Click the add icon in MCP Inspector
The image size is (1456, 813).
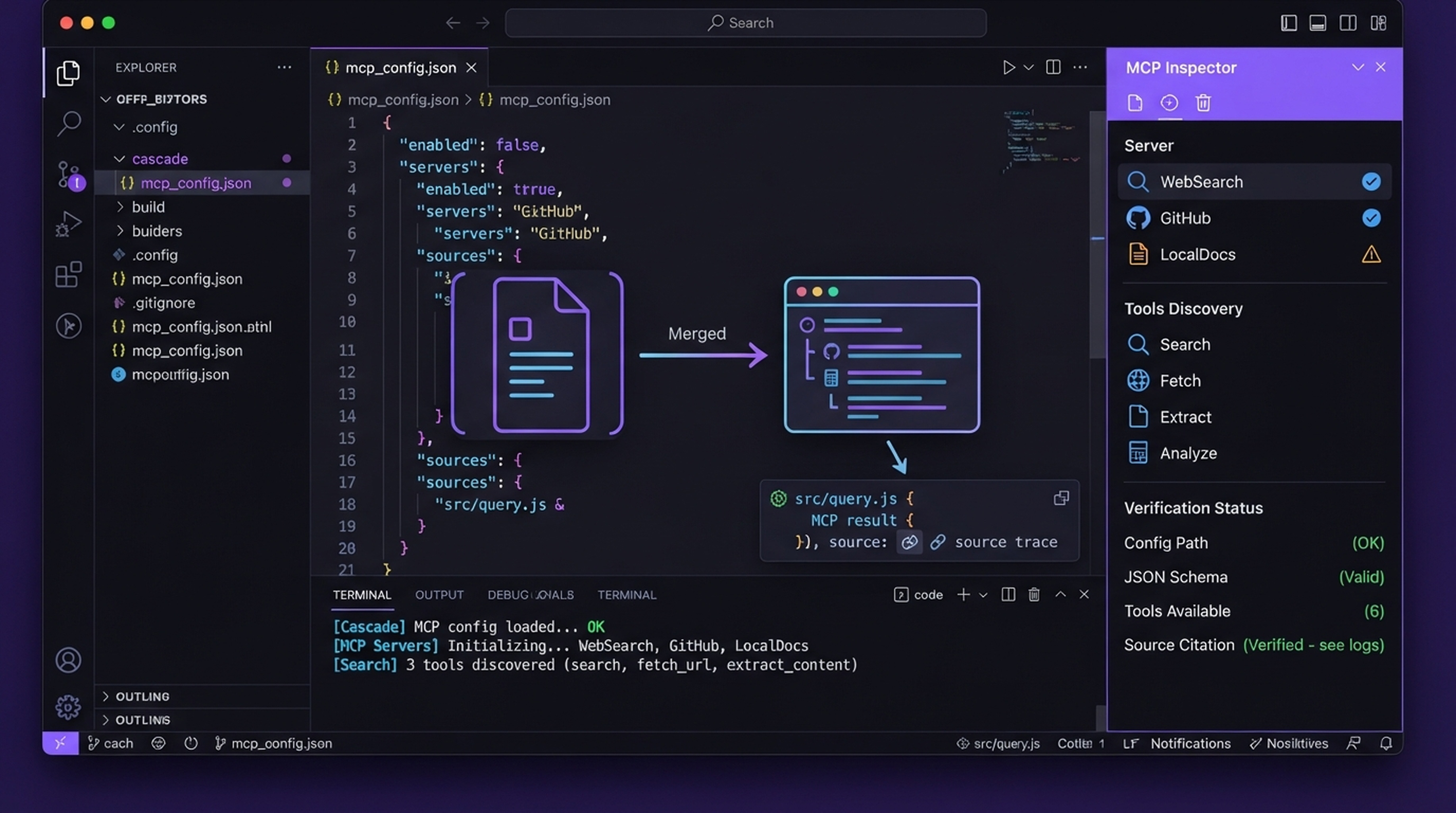point(1169,103)
